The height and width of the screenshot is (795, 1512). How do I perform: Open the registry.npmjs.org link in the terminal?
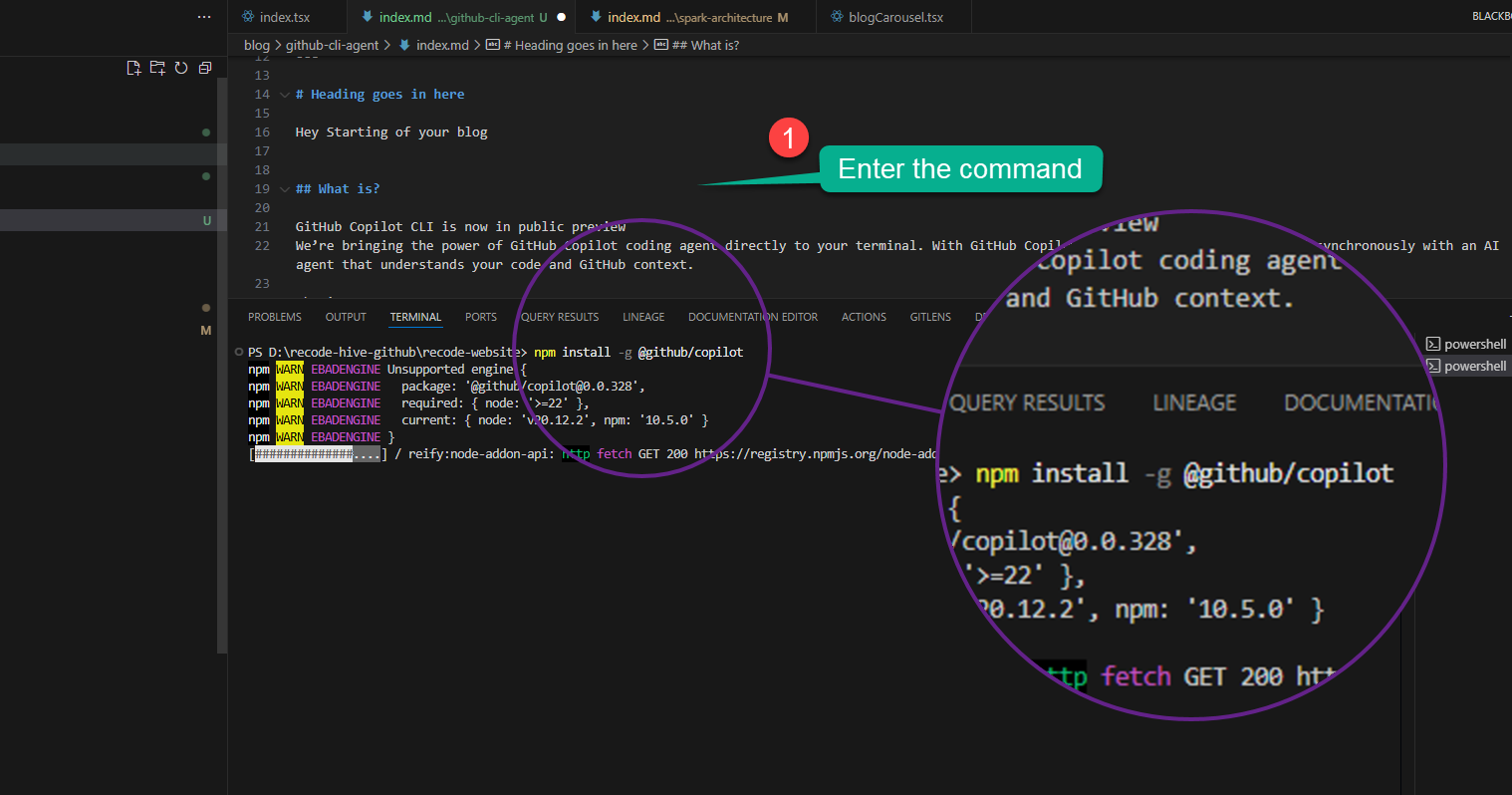coord(817,453)
